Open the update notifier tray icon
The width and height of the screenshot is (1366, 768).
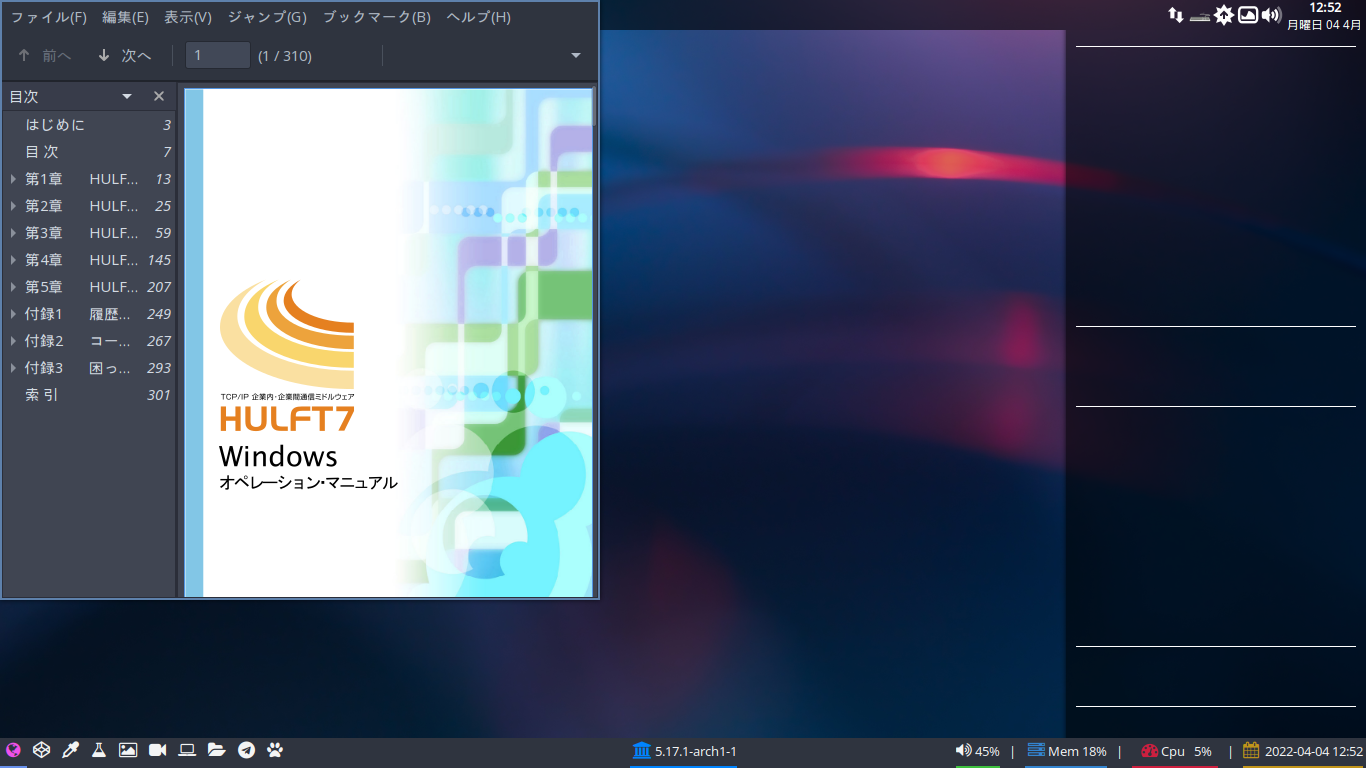1224,15
